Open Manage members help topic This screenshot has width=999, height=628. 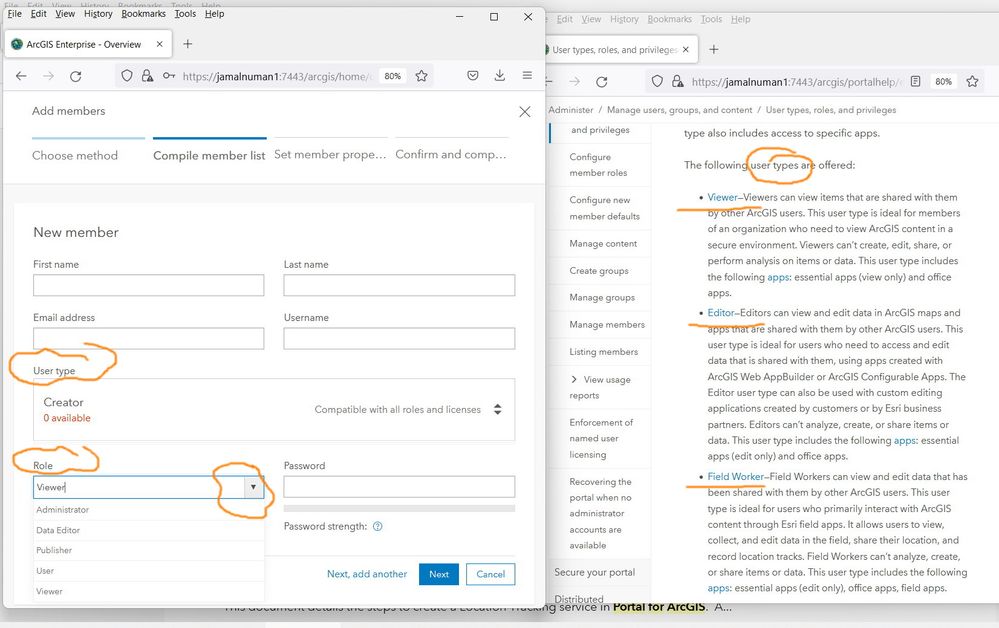coord(607,324)
